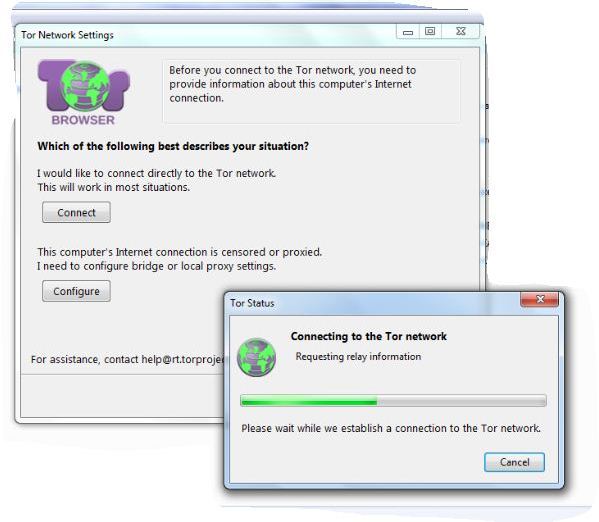599x522 pixels.
Task: Click the 'Requesting relay information' status text
Action: 358,357
